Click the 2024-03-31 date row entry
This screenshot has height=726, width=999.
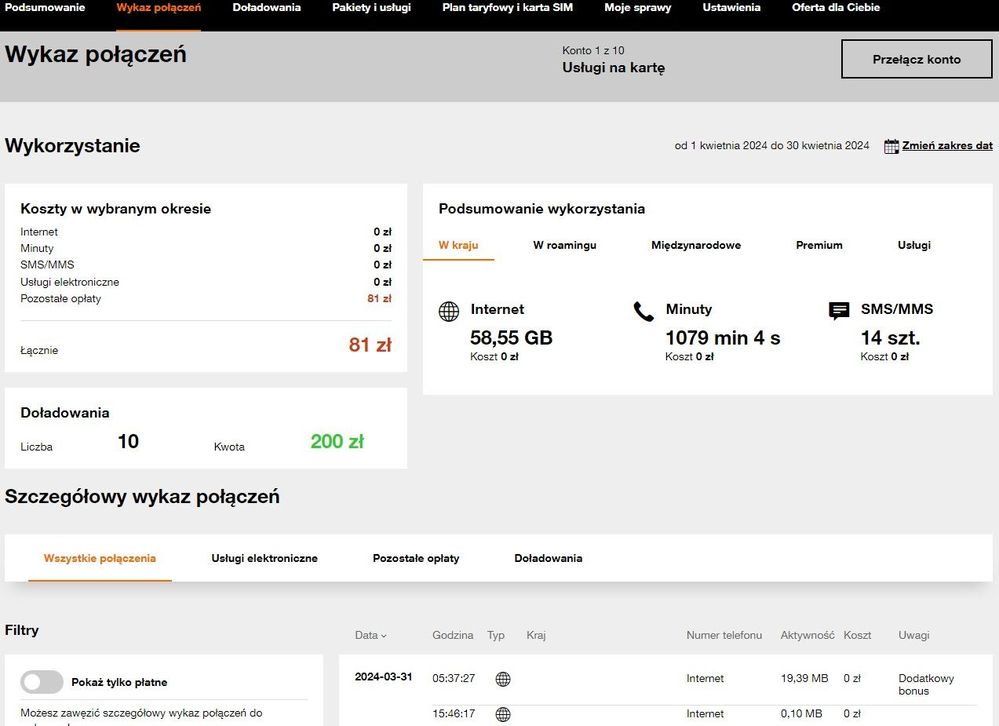coord(382,677)
